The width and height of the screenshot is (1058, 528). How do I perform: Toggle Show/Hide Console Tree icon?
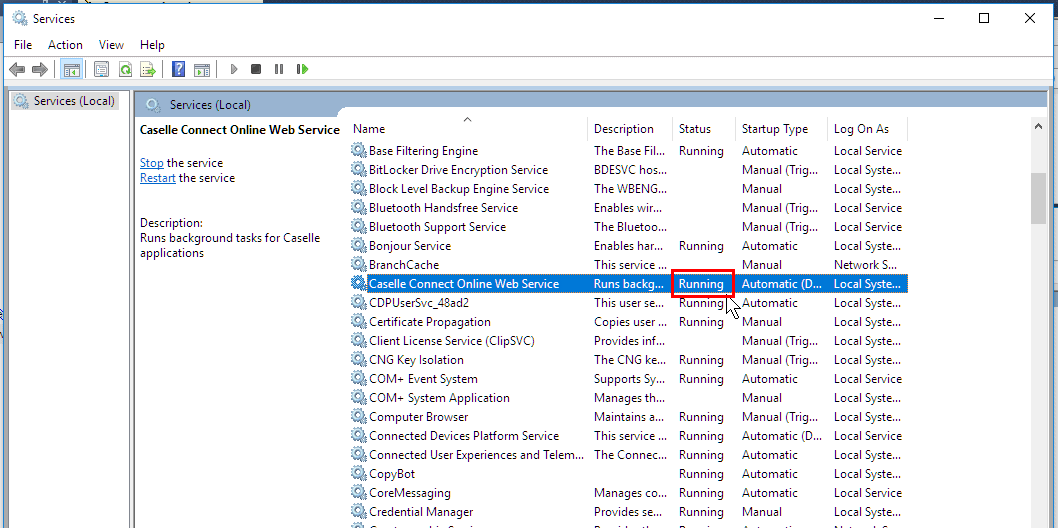coord(72,69)
